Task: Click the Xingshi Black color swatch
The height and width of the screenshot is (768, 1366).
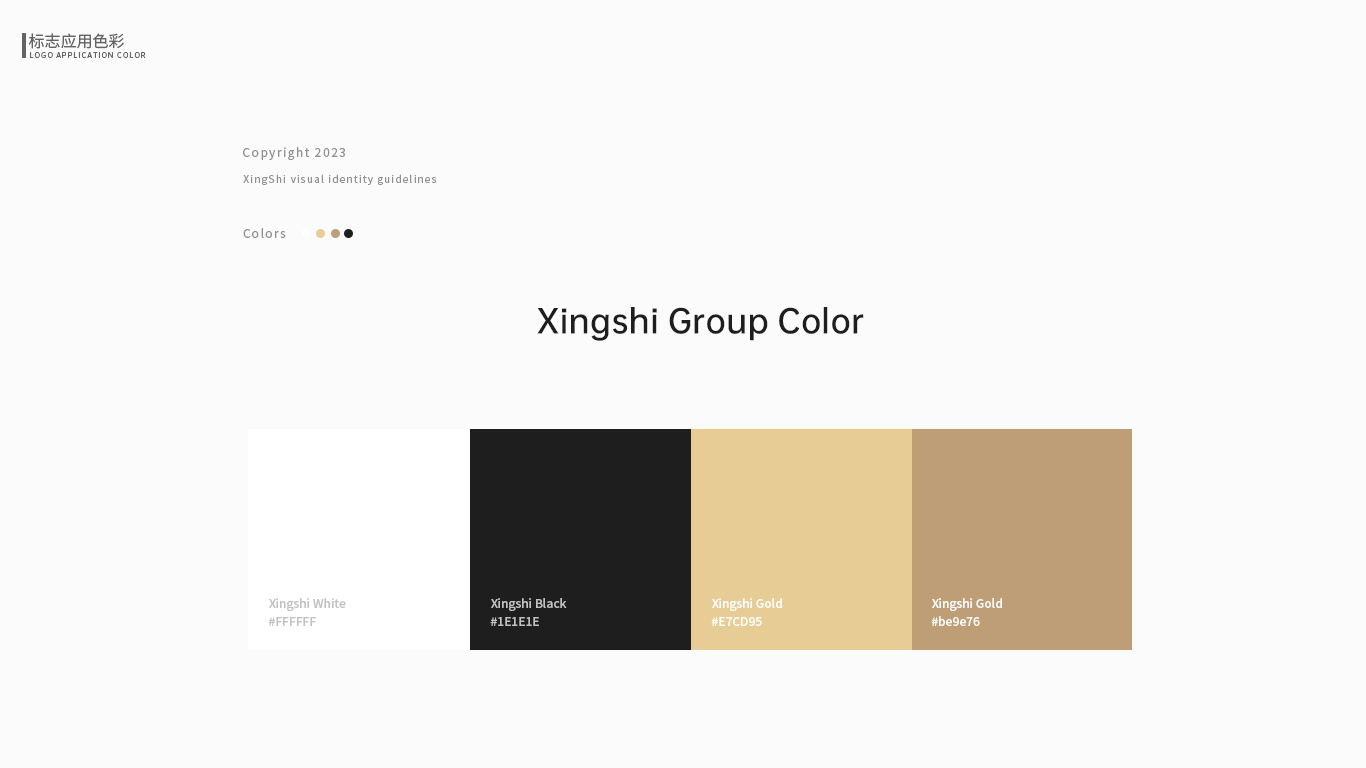Action: [x=580, y=539]
